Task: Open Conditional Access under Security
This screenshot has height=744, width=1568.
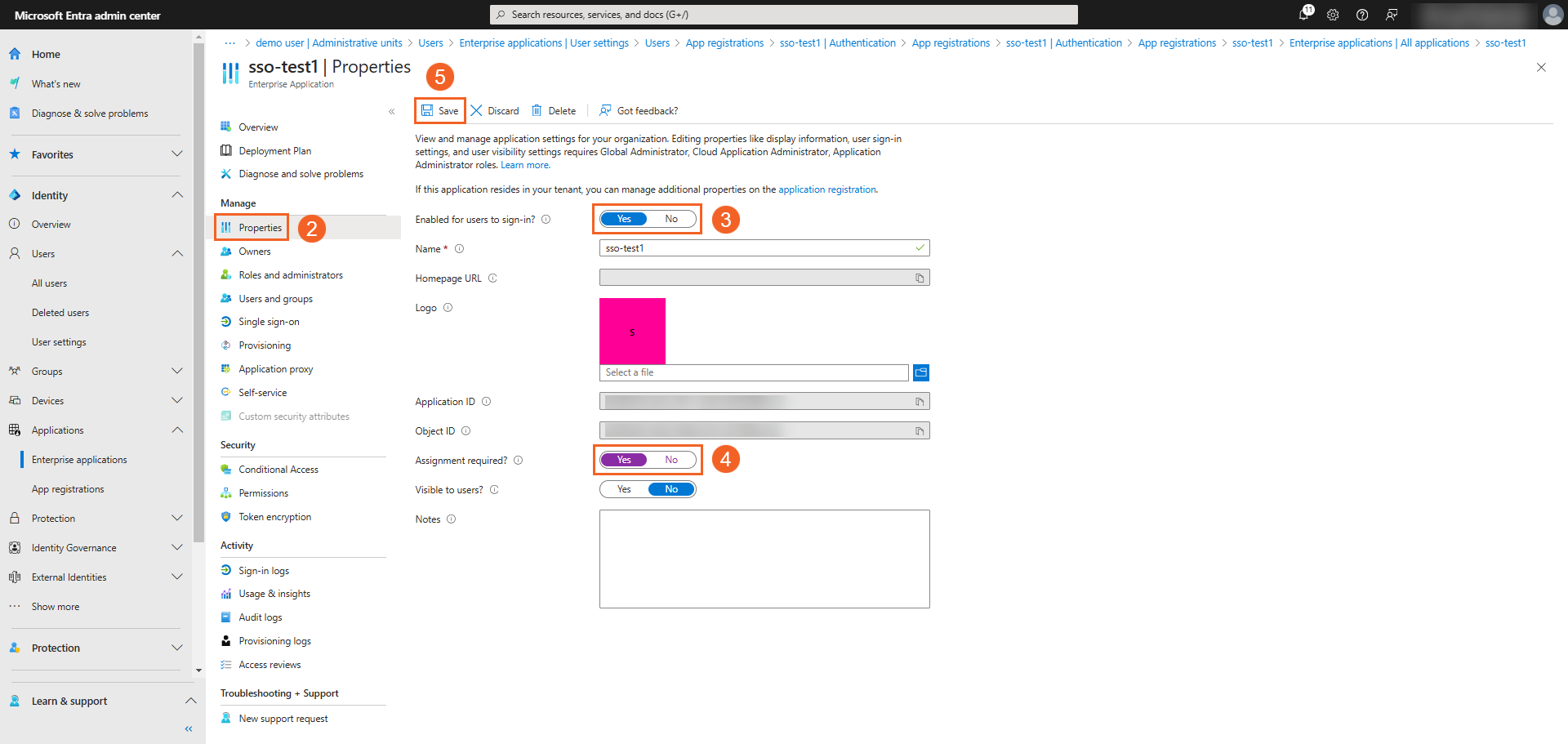Action: [278, 470]
